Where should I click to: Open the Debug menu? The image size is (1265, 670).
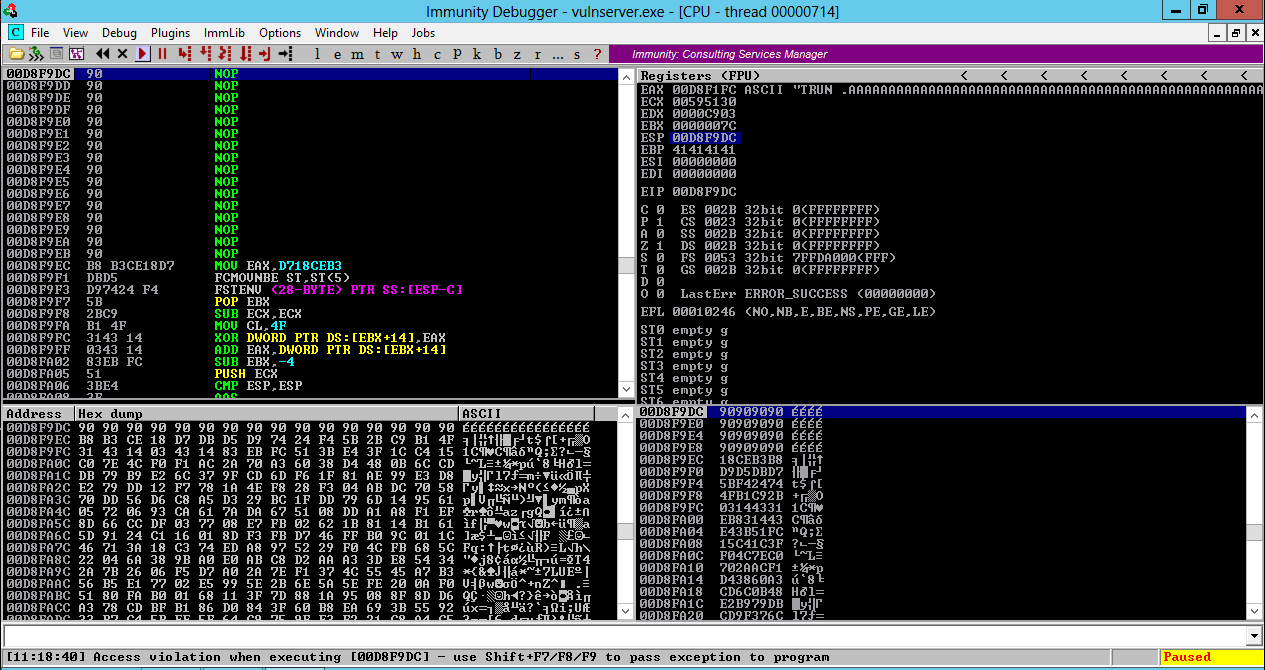pos(120,33)
